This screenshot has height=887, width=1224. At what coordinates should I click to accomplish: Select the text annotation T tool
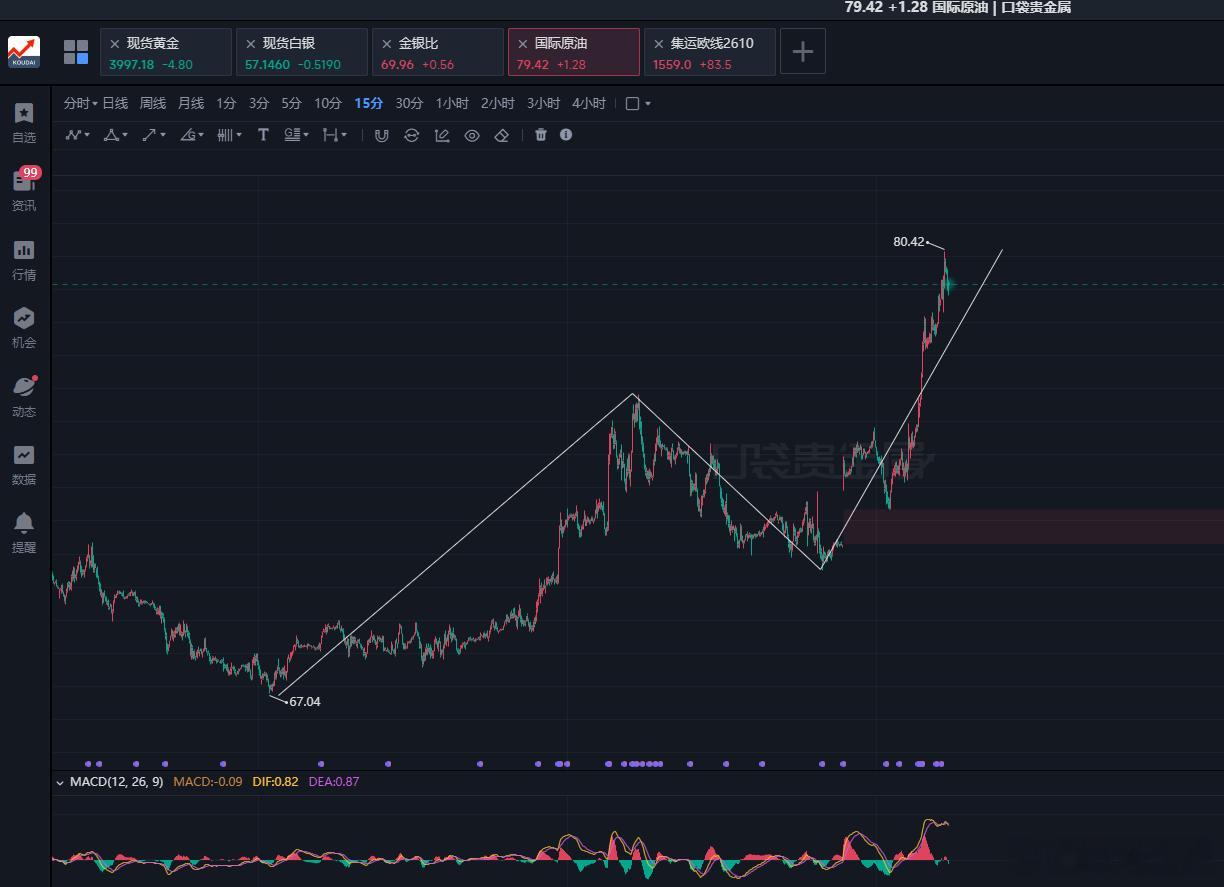[263, 135]
